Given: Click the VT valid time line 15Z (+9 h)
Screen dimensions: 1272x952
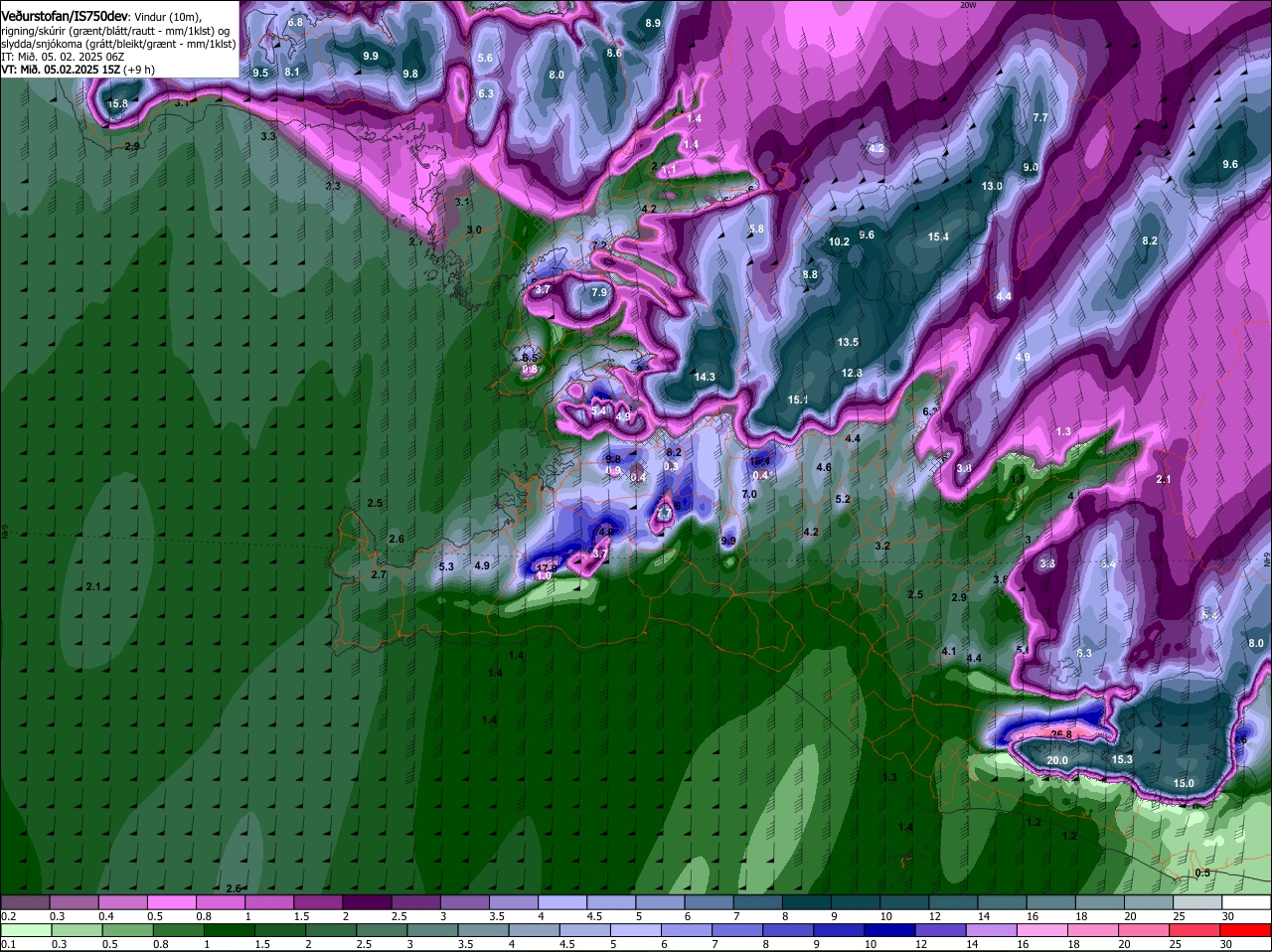Looking at the screenshot, I should pos(78,70).
